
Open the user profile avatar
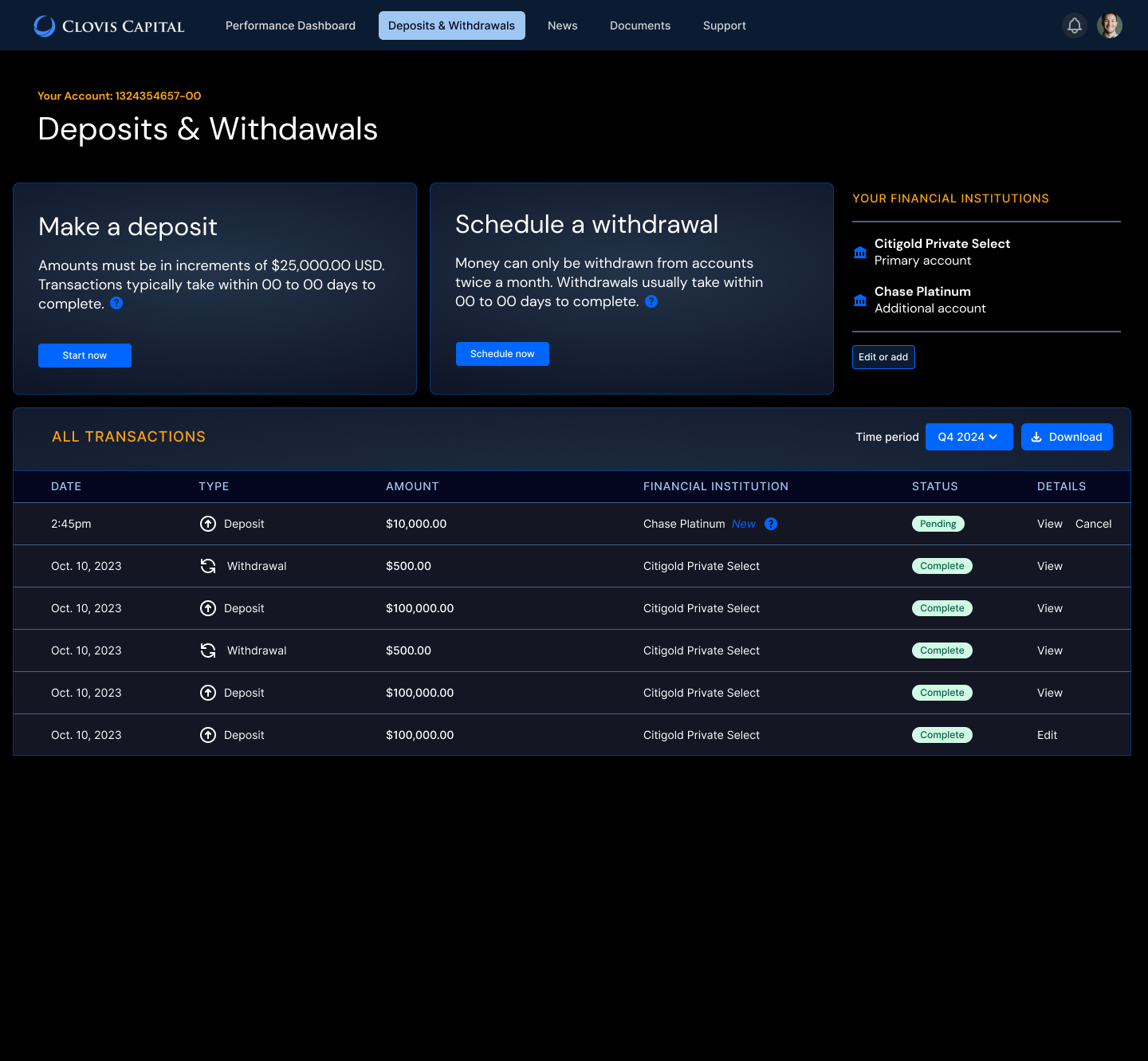tap(1109, 26)
